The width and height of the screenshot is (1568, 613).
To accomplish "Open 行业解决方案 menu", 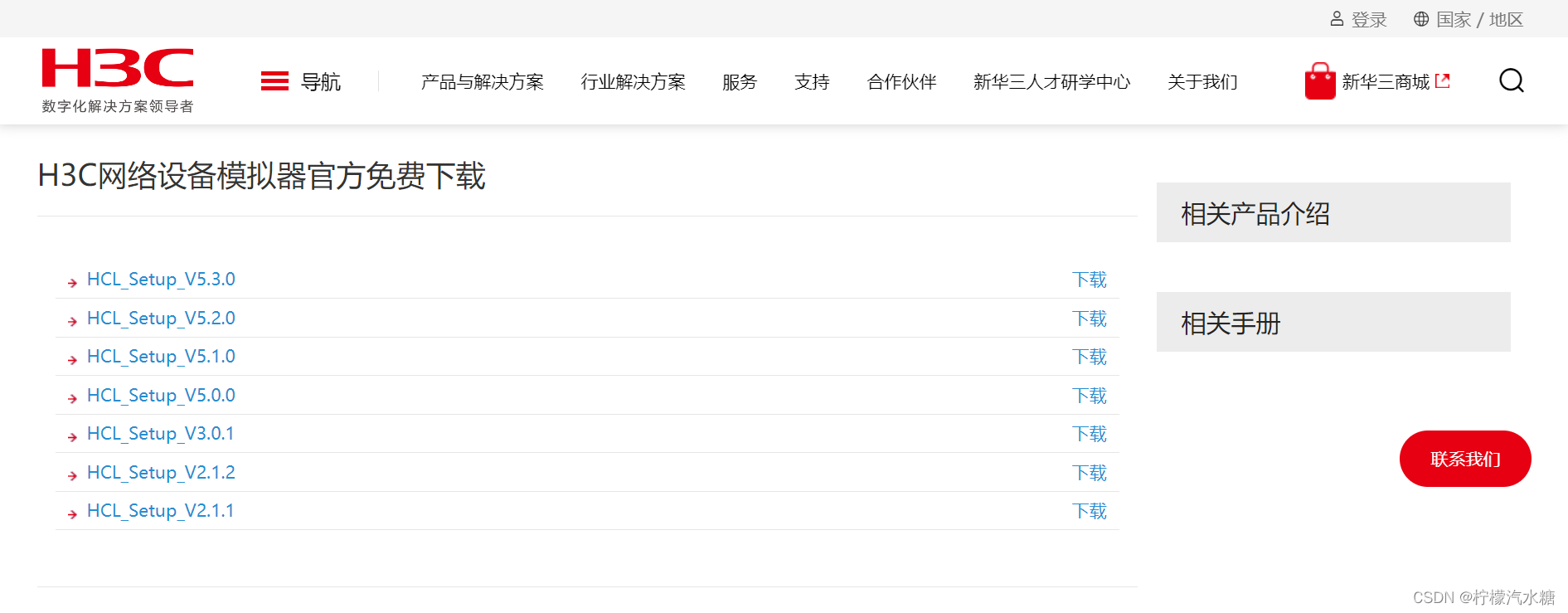I will click(634, 81).
